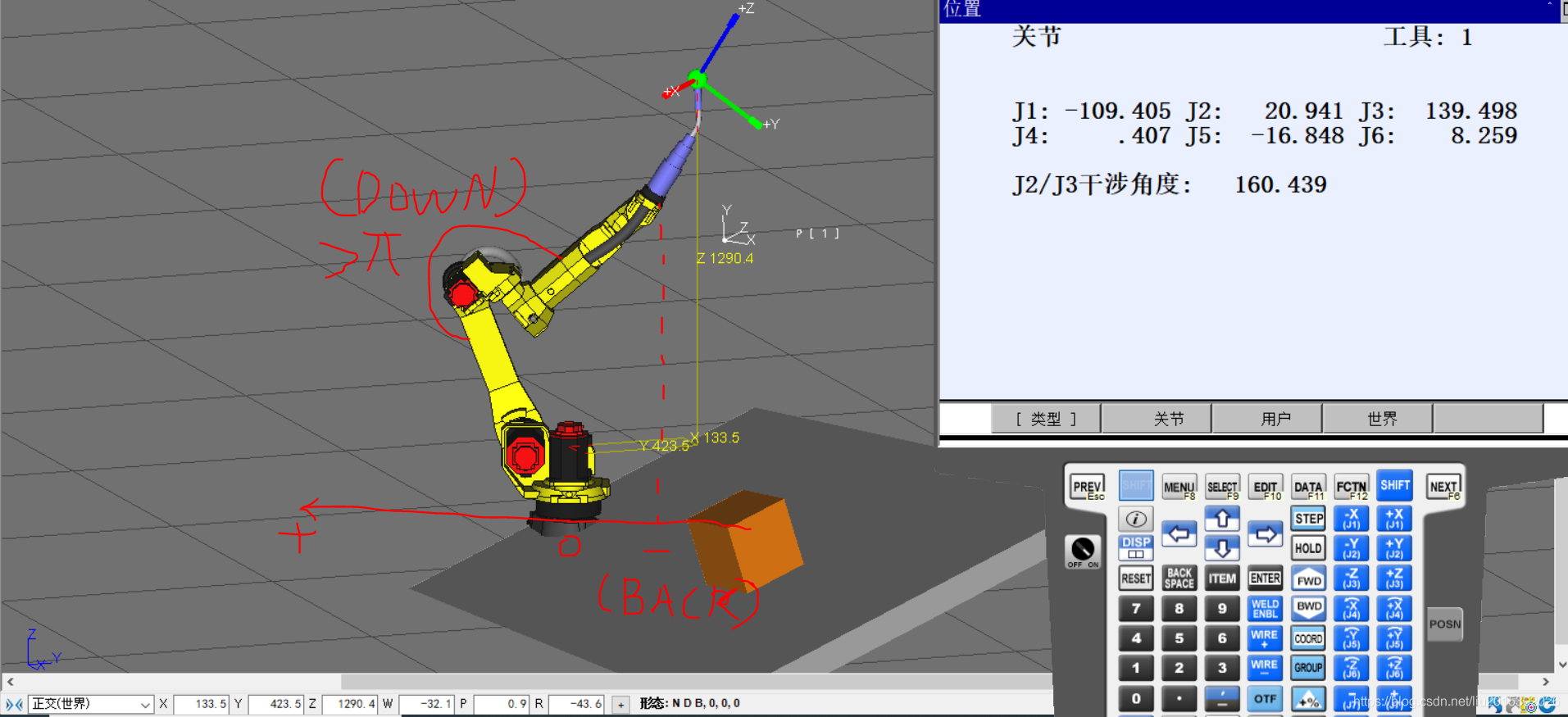Jog +X (J1) key
The width and height of the screenshot is (1568, 717).
[1394, 518]
